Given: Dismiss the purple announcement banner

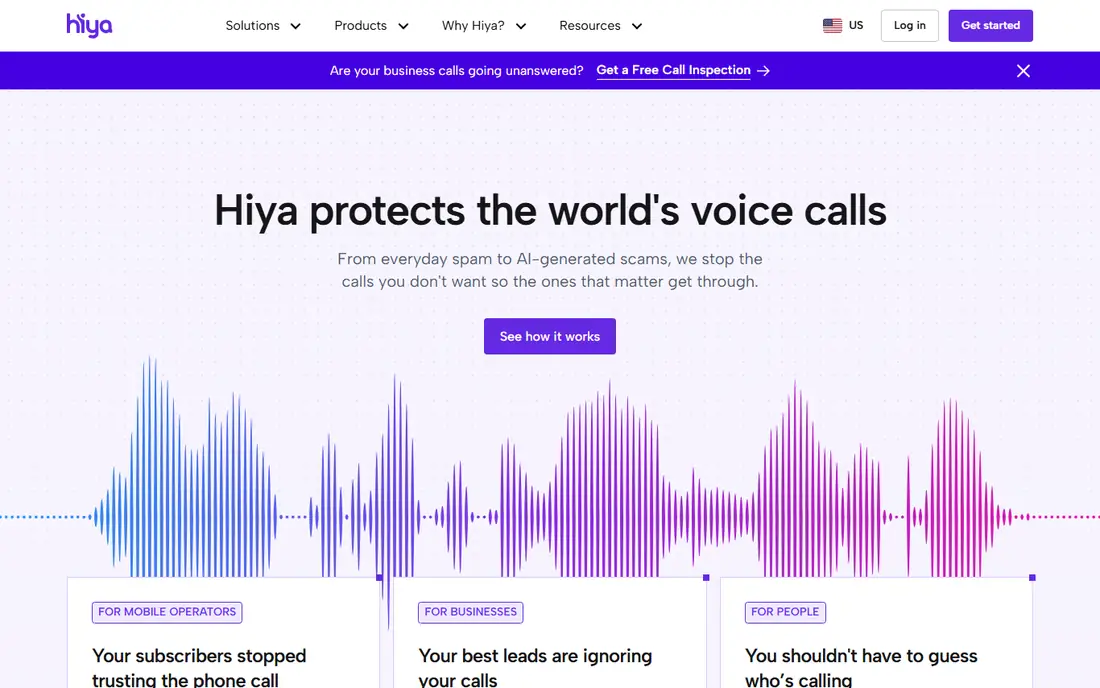Looking at the screenshot, I should coord(1023,71).
